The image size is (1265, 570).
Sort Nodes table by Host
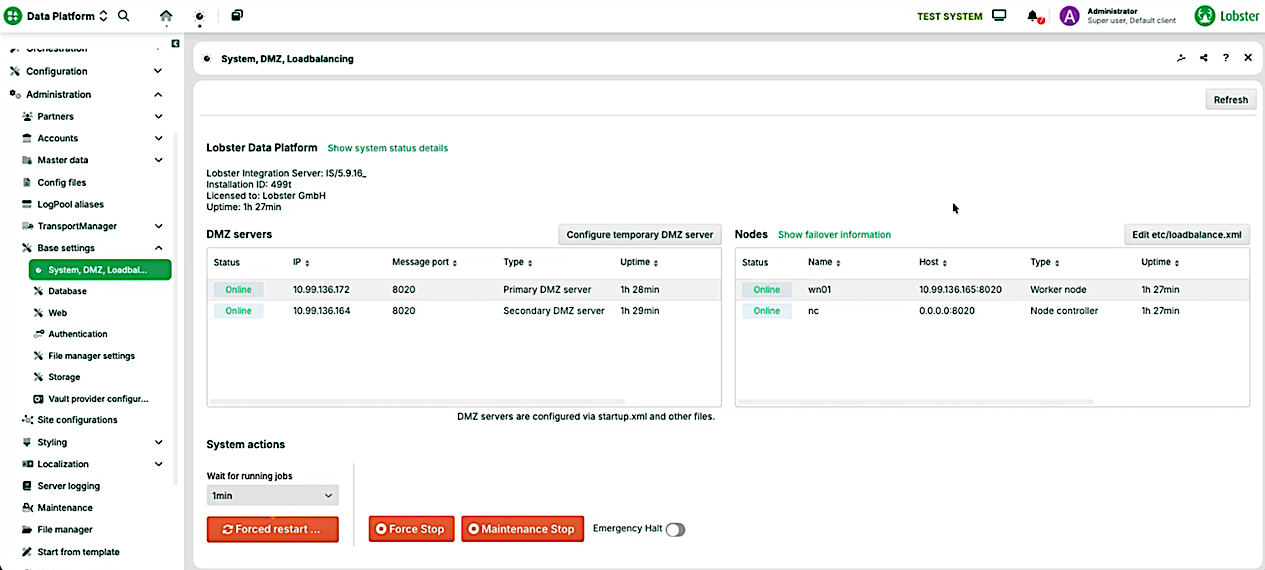coord(933,262)
